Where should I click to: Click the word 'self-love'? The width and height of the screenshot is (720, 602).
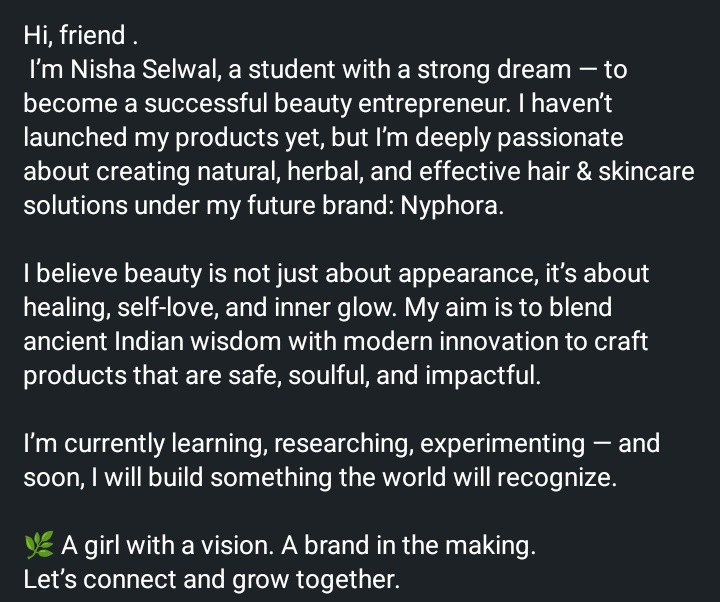click(x=168, y=307)
